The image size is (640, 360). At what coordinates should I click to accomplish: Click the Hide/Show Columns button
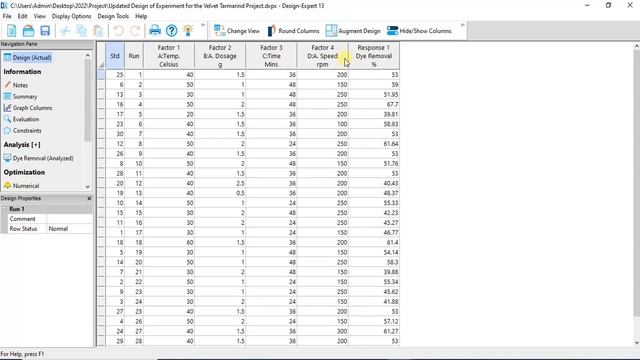pyautogui.click(x=419, y=31)
